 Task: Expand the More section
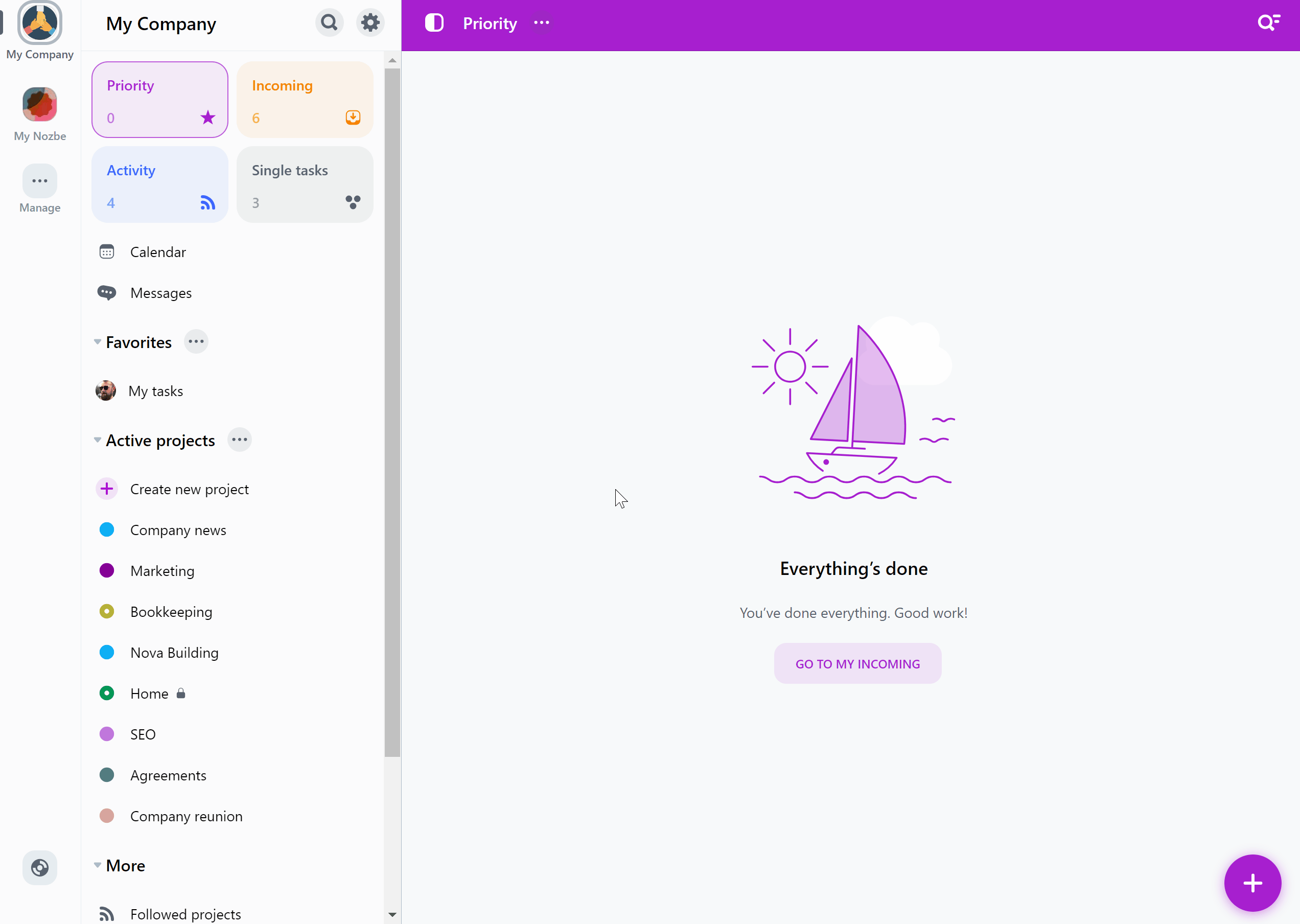(x=97, y=865)
